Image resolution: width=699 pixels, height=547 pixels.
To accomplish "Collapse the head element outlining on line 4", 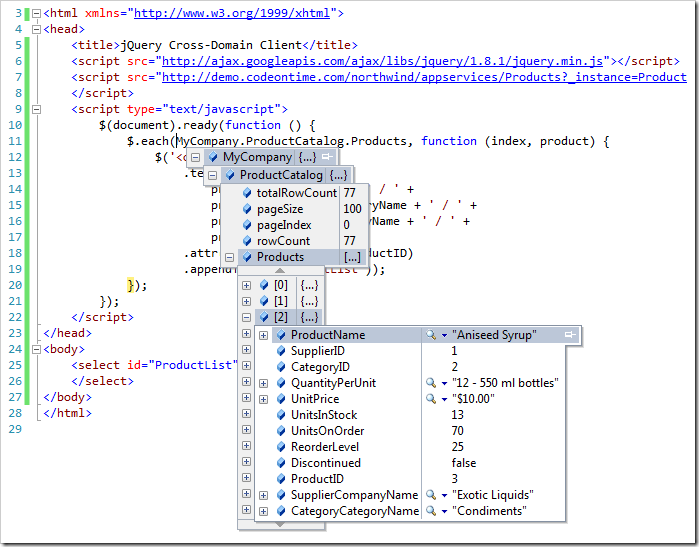I will pos(37,29).
